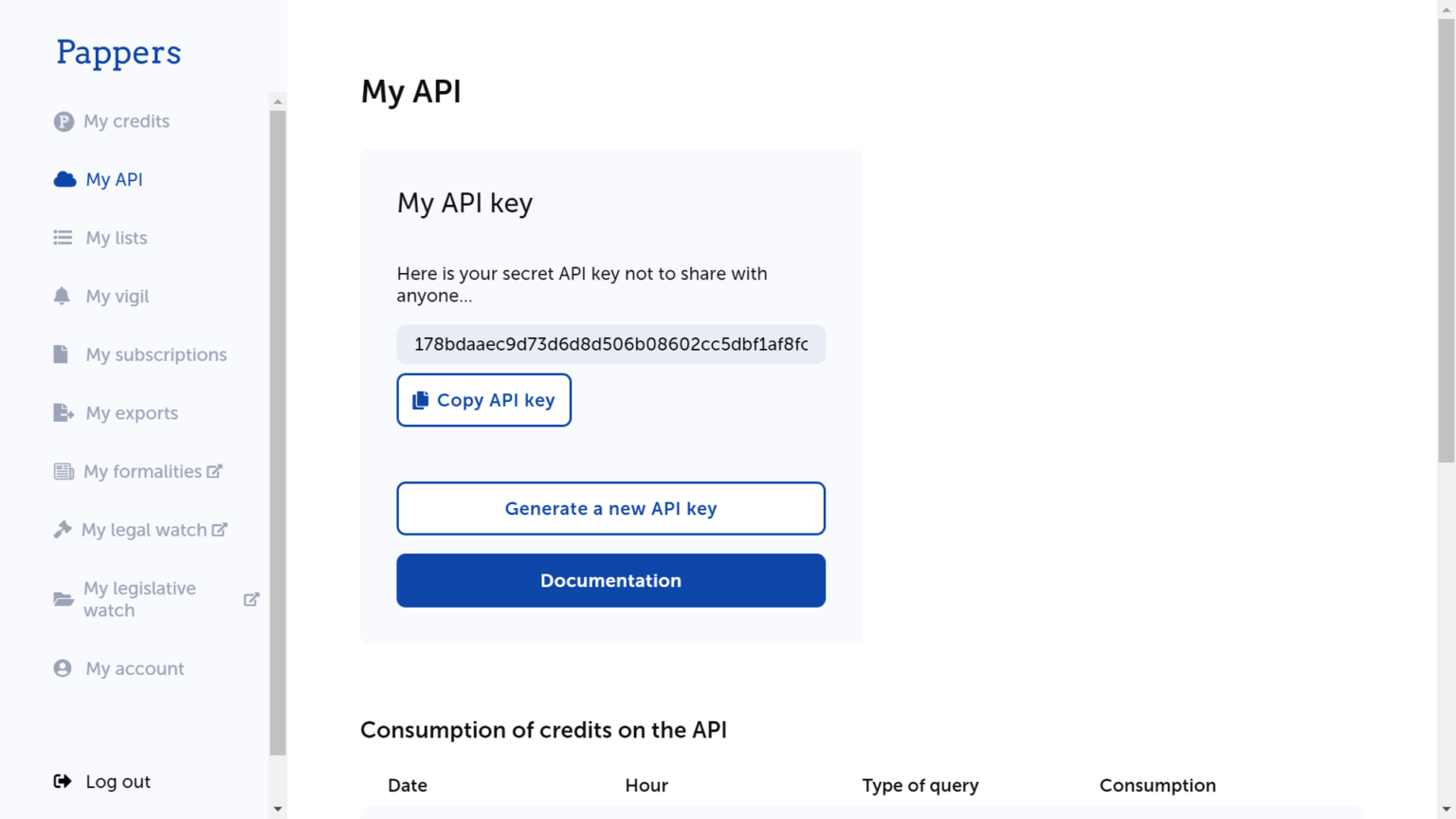Open the API Documentation button

coord(610,580)
